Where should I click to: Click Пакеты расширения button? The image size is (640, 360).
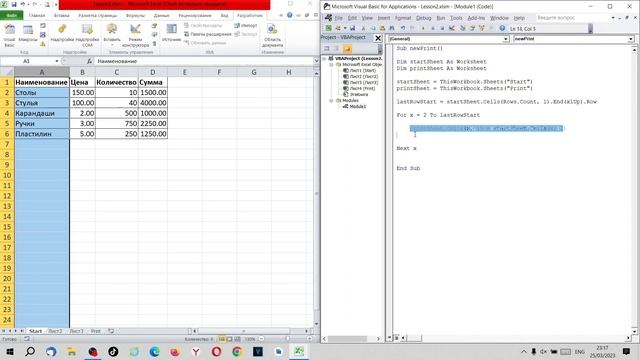[x=207, y=34]
